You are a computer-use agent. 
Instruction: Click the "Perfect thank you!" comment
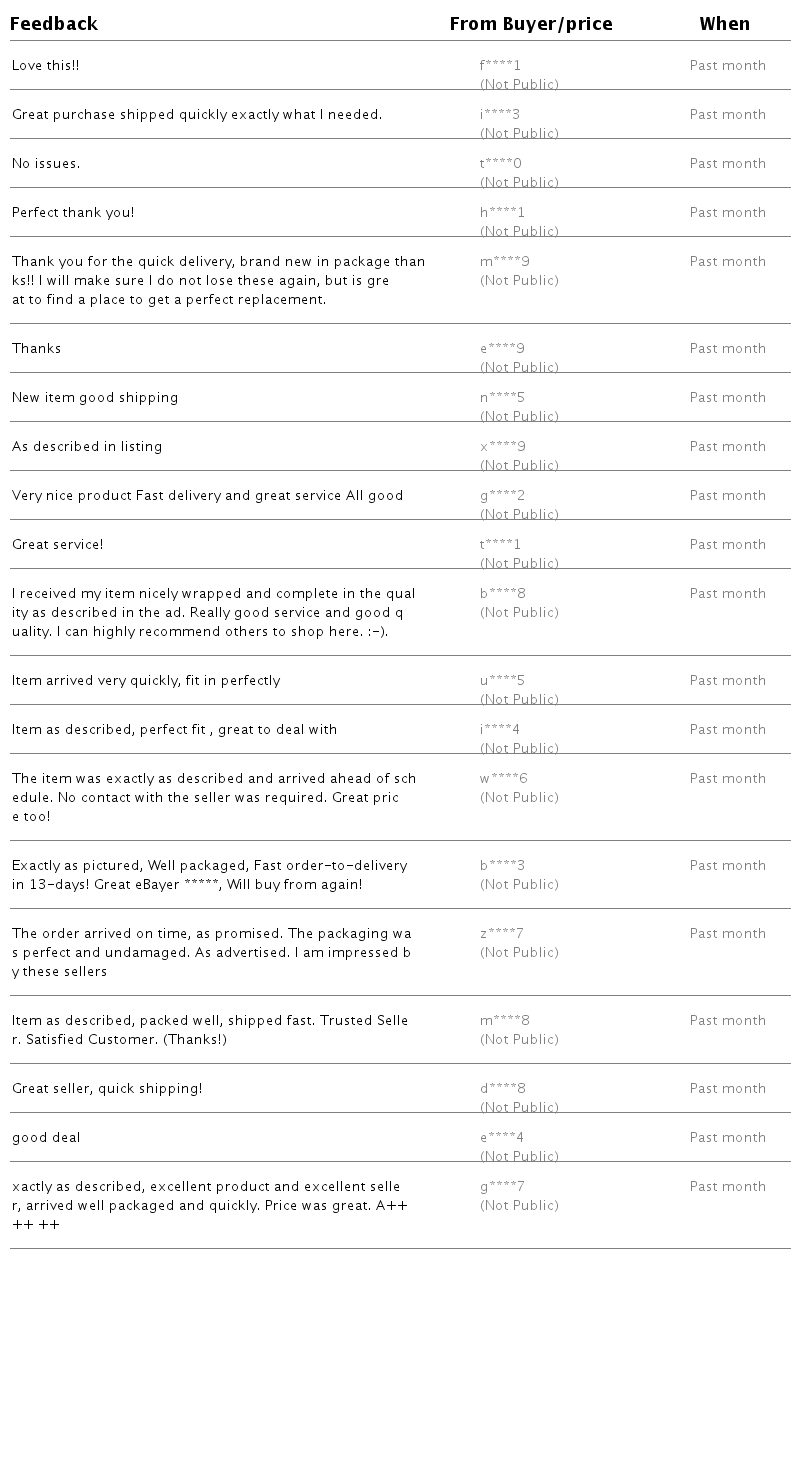click(x=73, y=213)
